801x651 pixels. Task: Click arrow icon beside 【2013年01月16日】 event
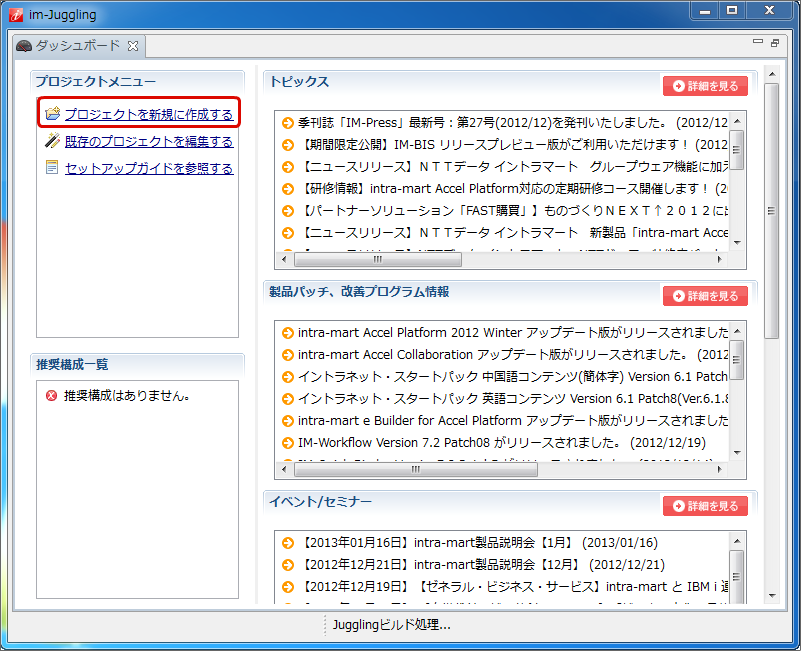point(288,543)
